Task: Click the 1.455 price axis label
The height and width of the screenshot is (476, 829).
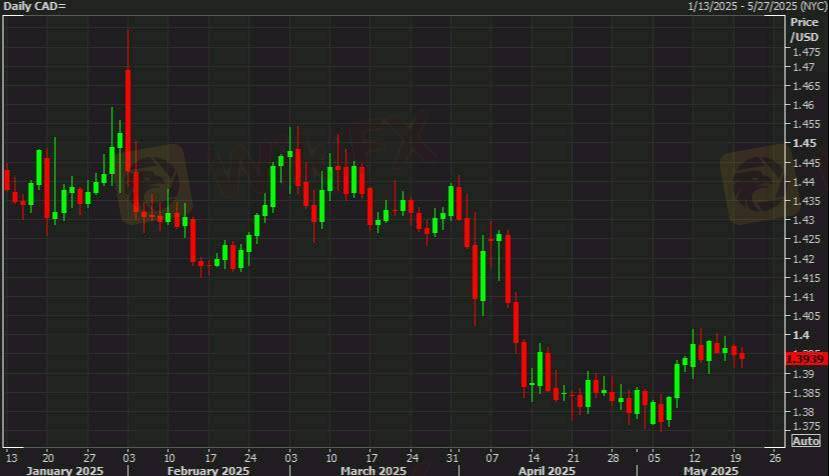Action: (807, 124)
